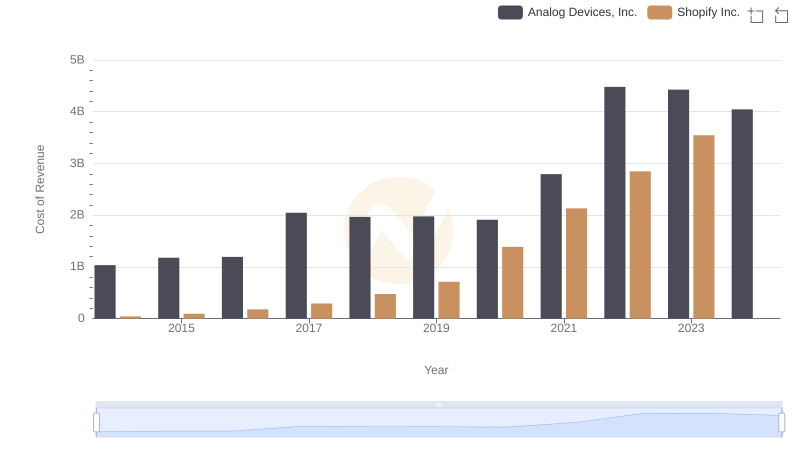Click the range slider preview area
This screenshot has height=461, width=800.
point(439,423)
